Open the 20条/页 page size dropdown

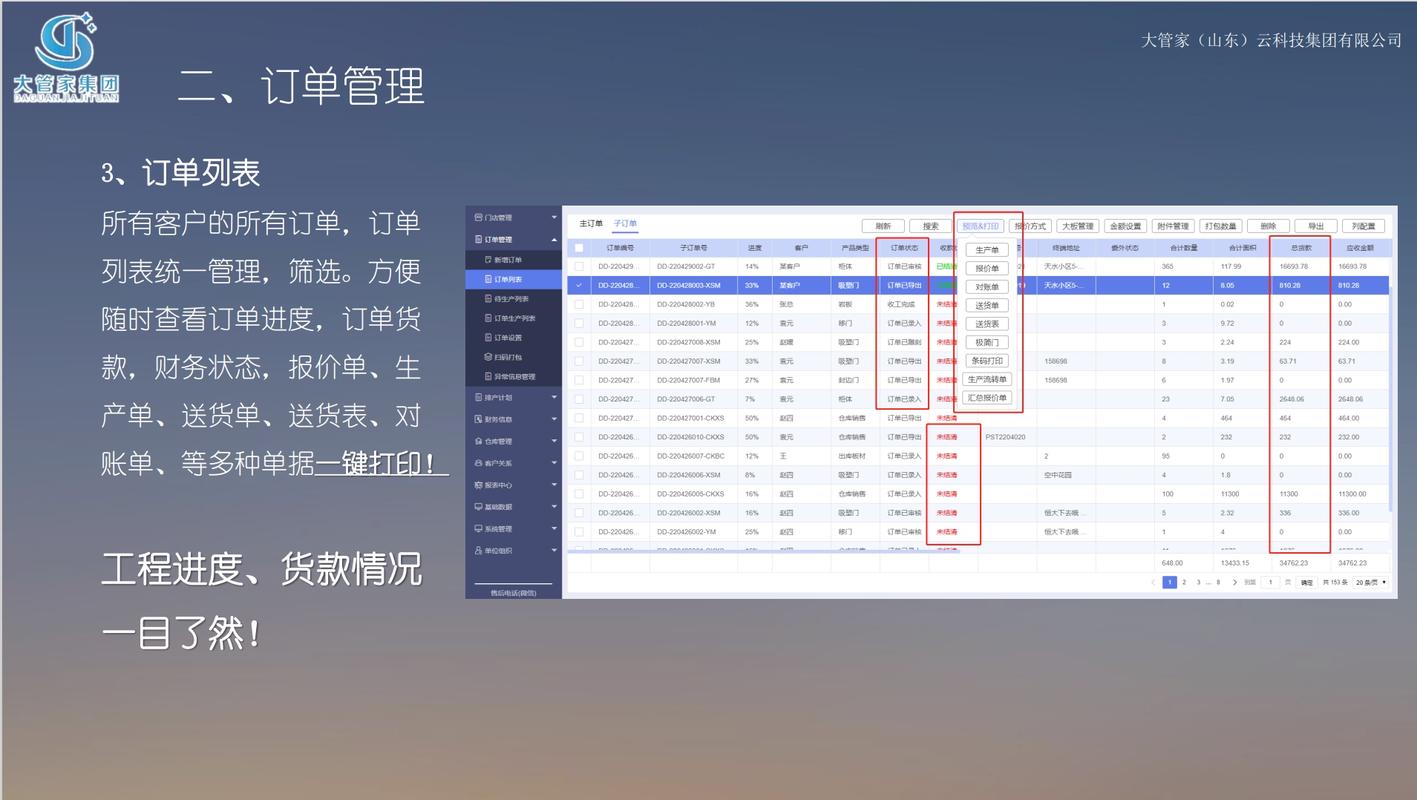click(x=1371, y=582)
